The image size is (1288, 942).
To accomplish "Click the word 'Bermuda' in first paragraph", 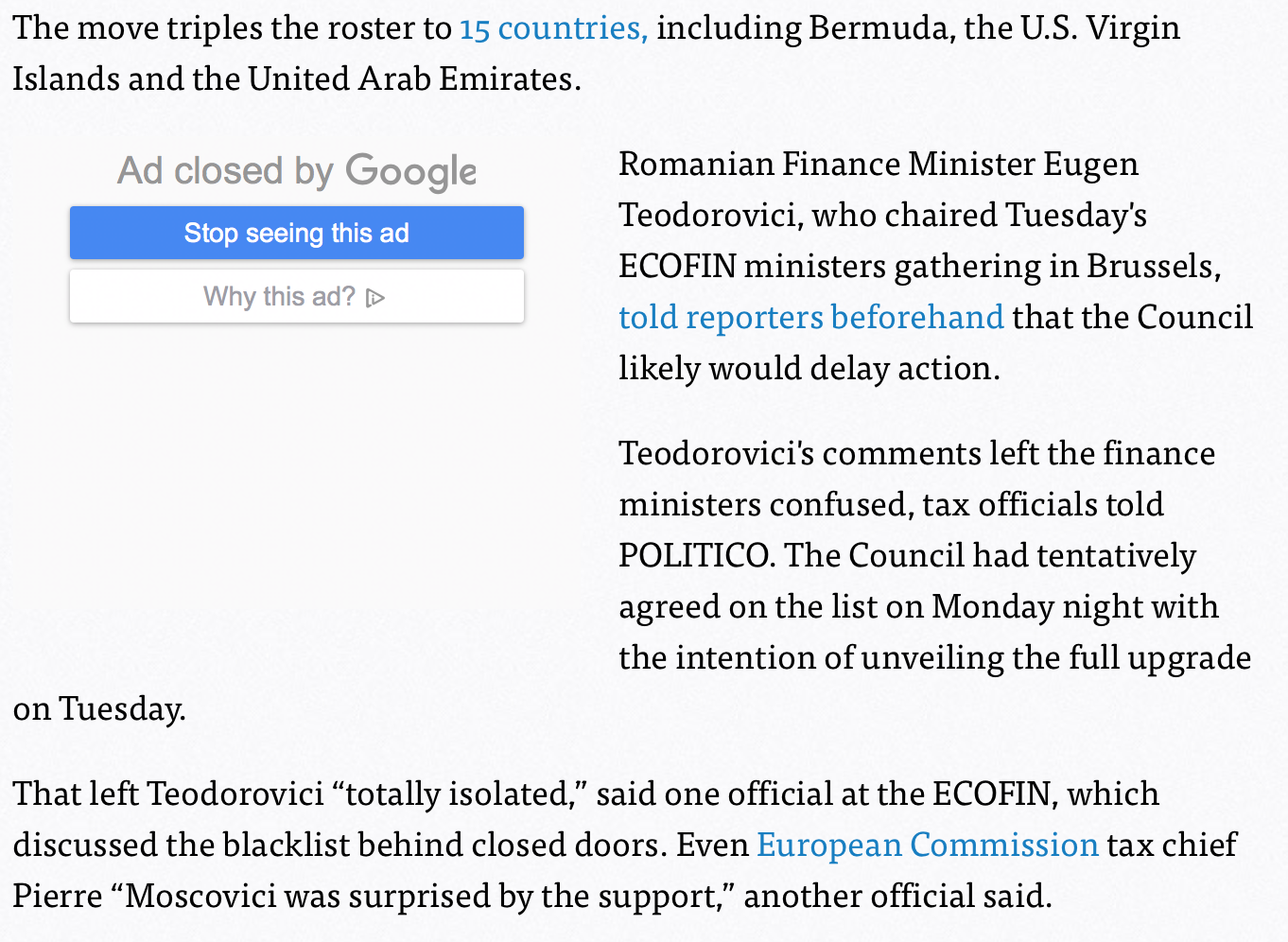I will point(879,28).
